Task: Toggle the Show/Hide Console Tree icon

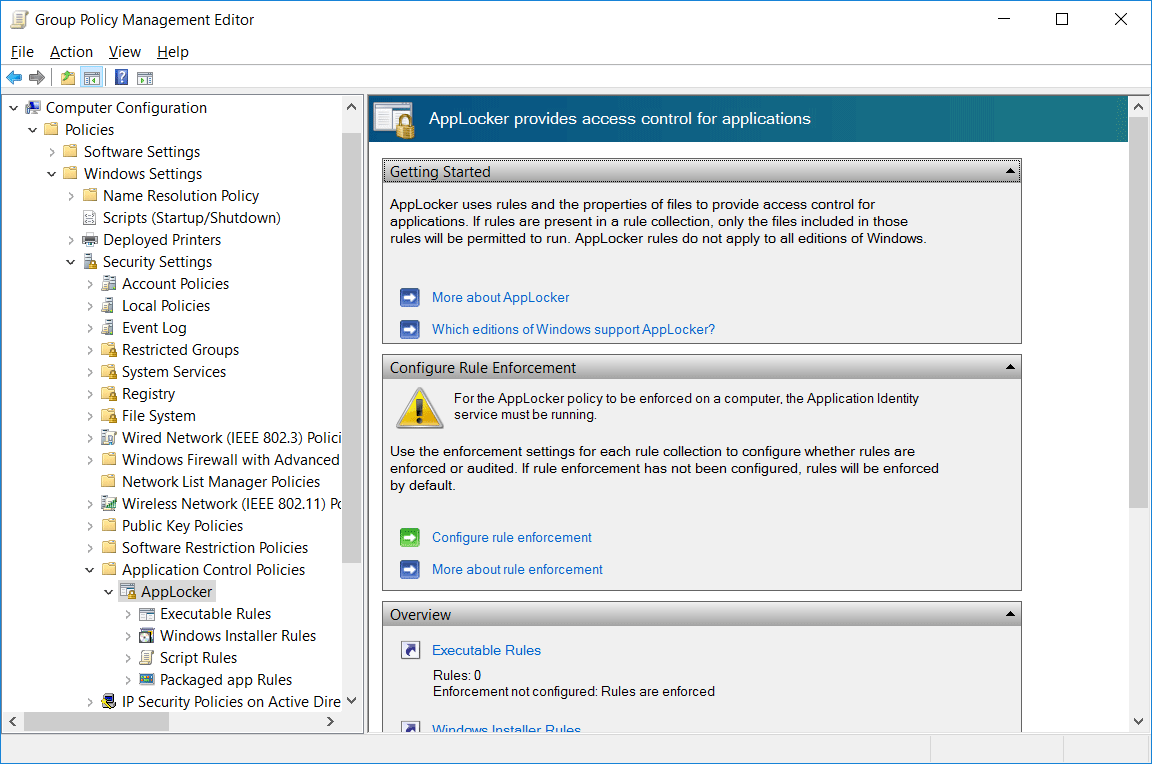Action: 92,77
